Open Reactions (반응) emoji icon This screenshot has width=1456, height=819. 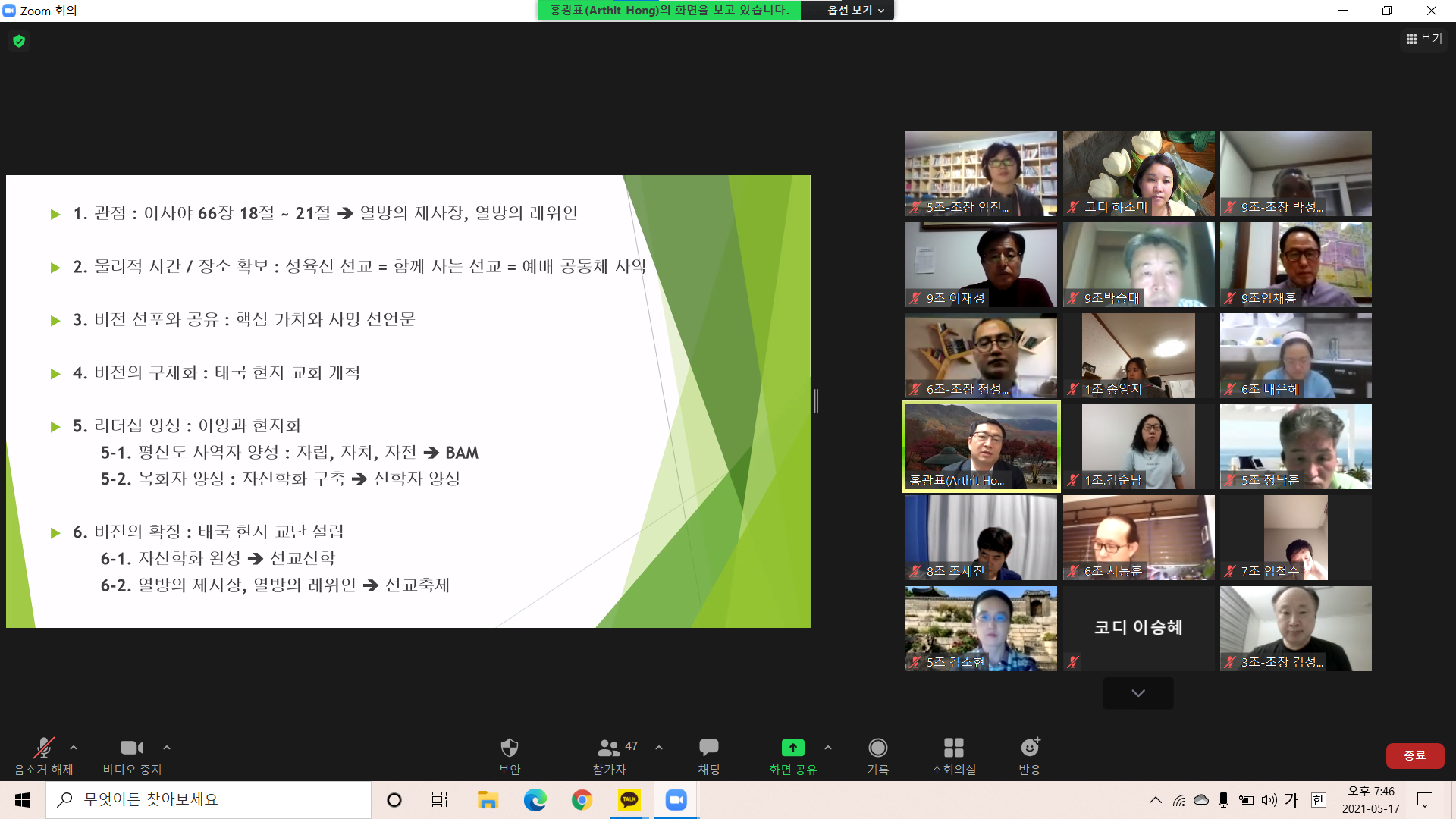[x=1029, y=748]
